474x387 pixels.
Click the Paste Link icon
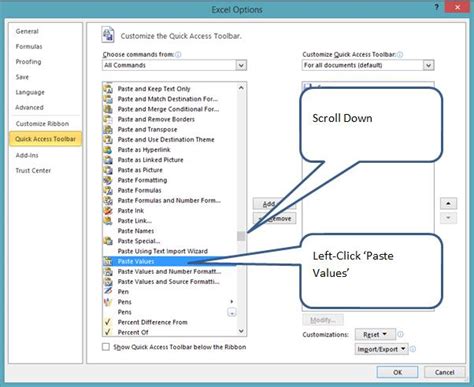[x=108, y=221]
